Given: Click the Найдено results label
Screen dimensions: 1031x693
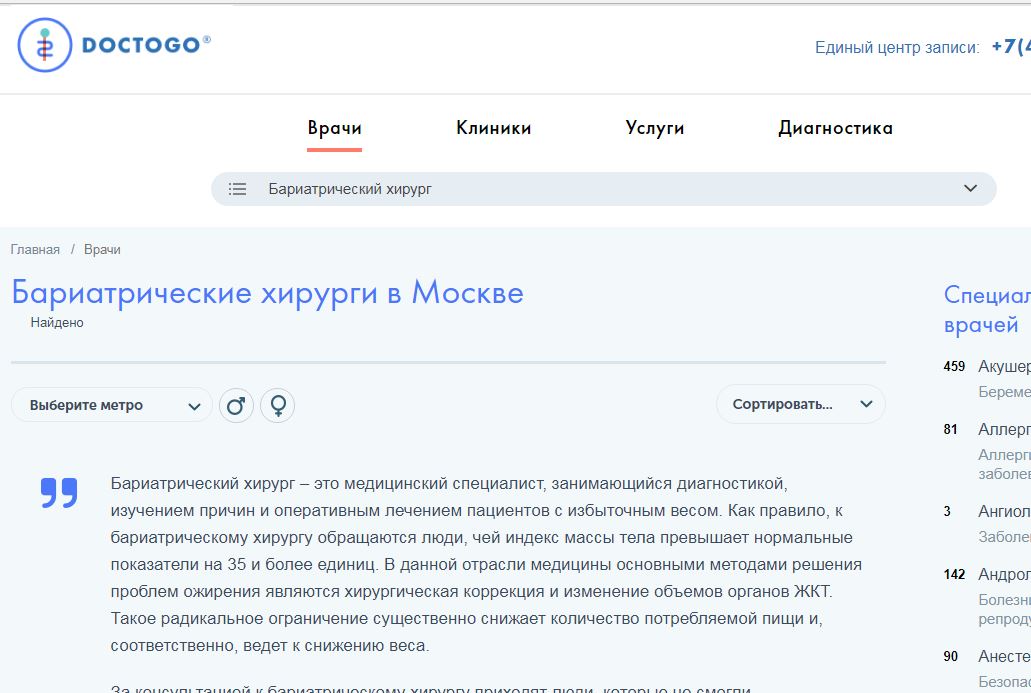Looking at the screenshot, I should 57,323.
